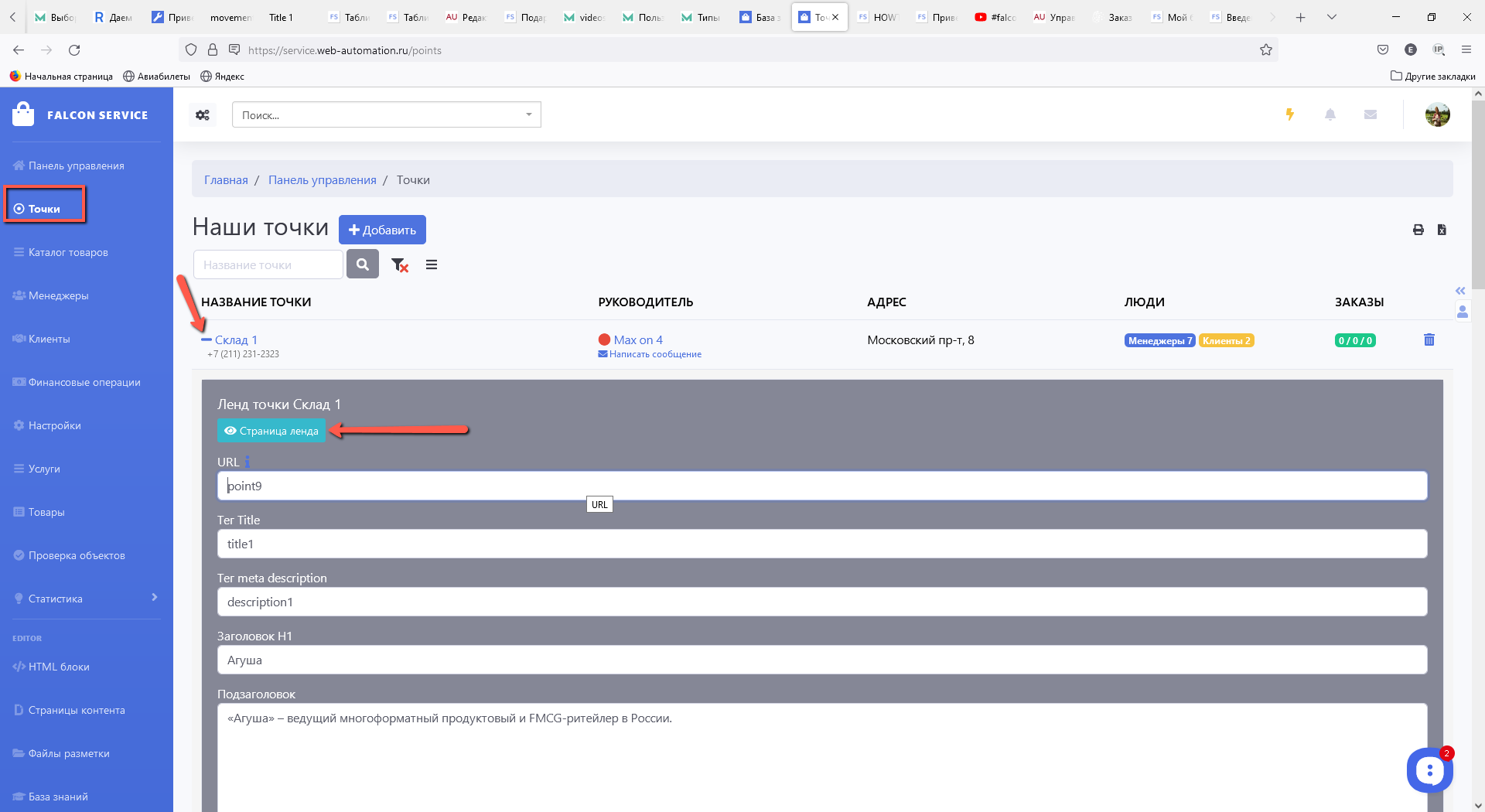Open Каталог товаров in sidebar
Image resolution: width=1485 pixels, height=812 pixels.
click(68, 252)
